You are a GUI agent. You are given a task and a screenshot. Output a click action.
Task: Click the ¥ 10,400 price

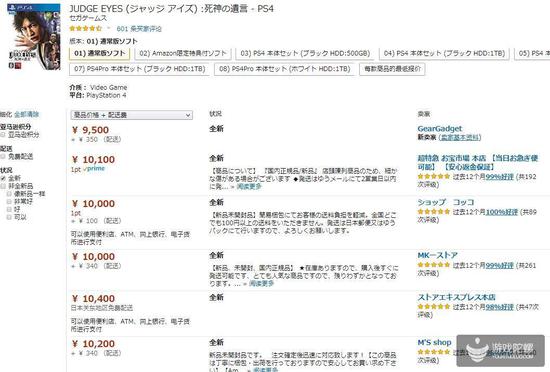93,299
